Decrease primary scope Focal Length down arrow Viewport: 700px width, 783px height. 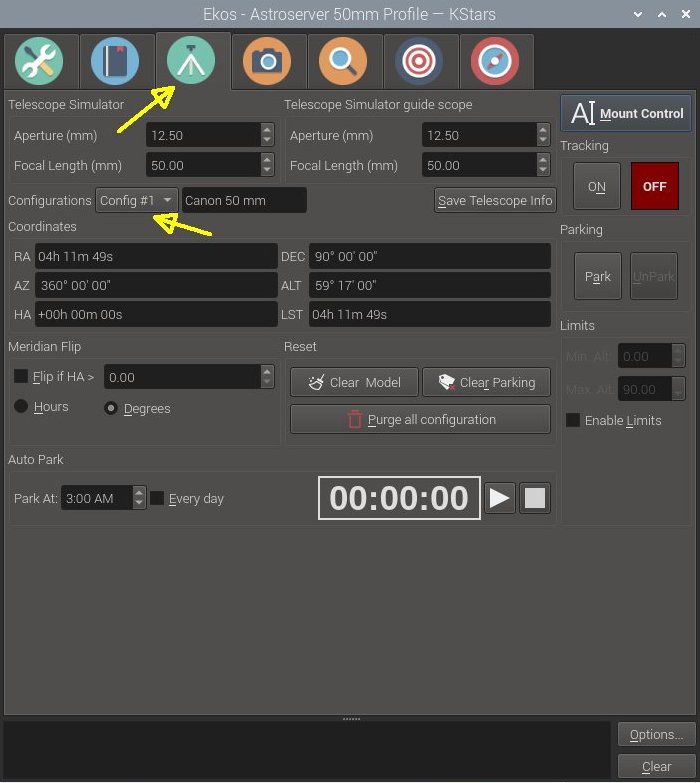point(267,171)
